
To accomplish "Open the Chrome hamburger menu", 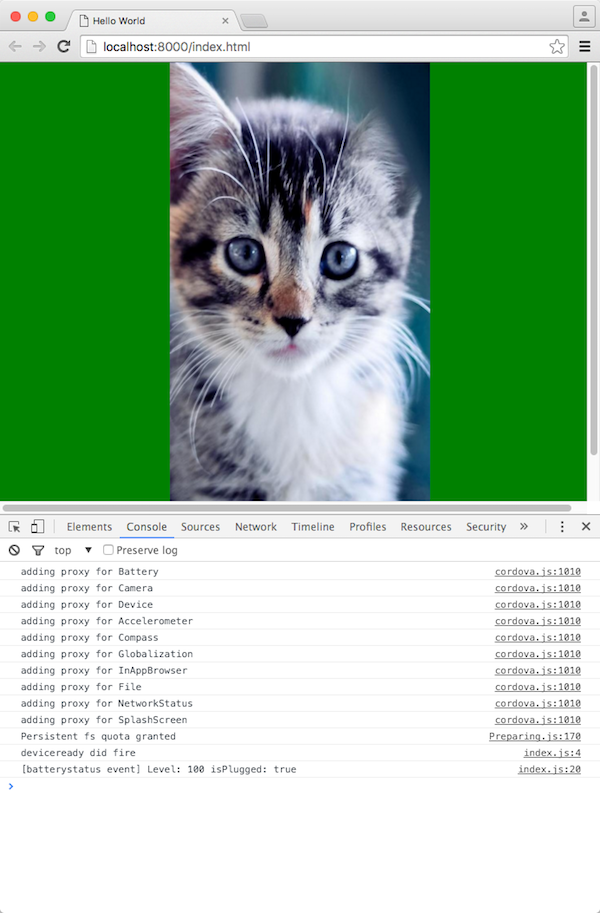I will [x=585, y=47].
